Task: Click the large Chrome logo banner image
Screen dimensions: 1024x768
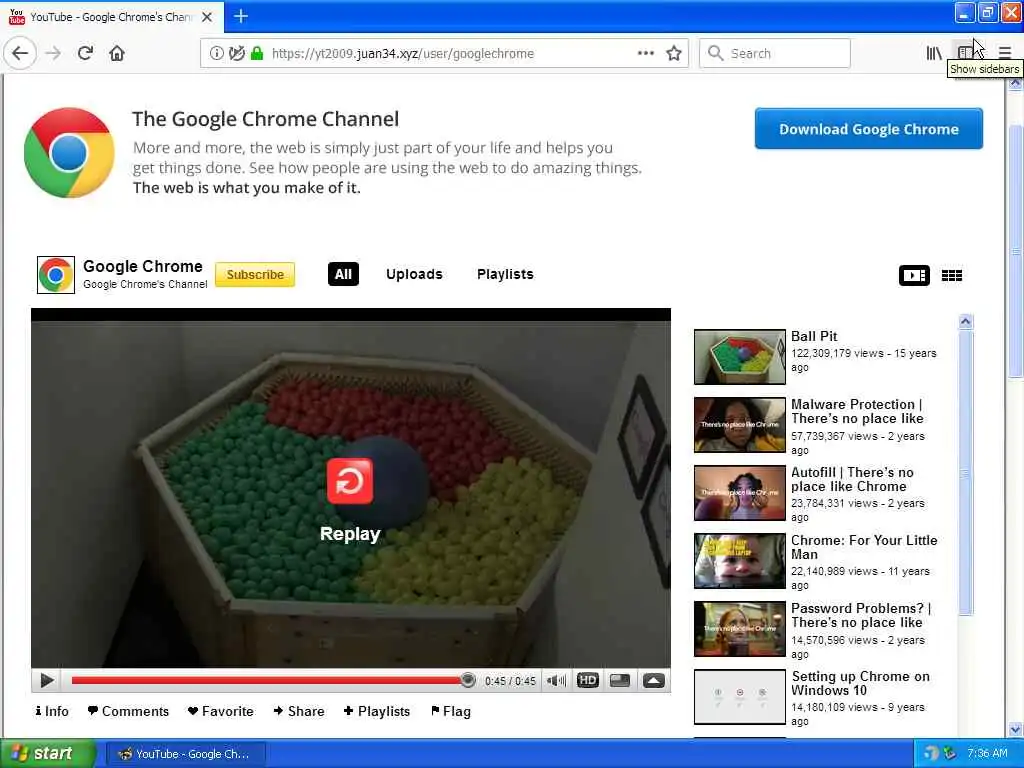Action: (69, 153)
